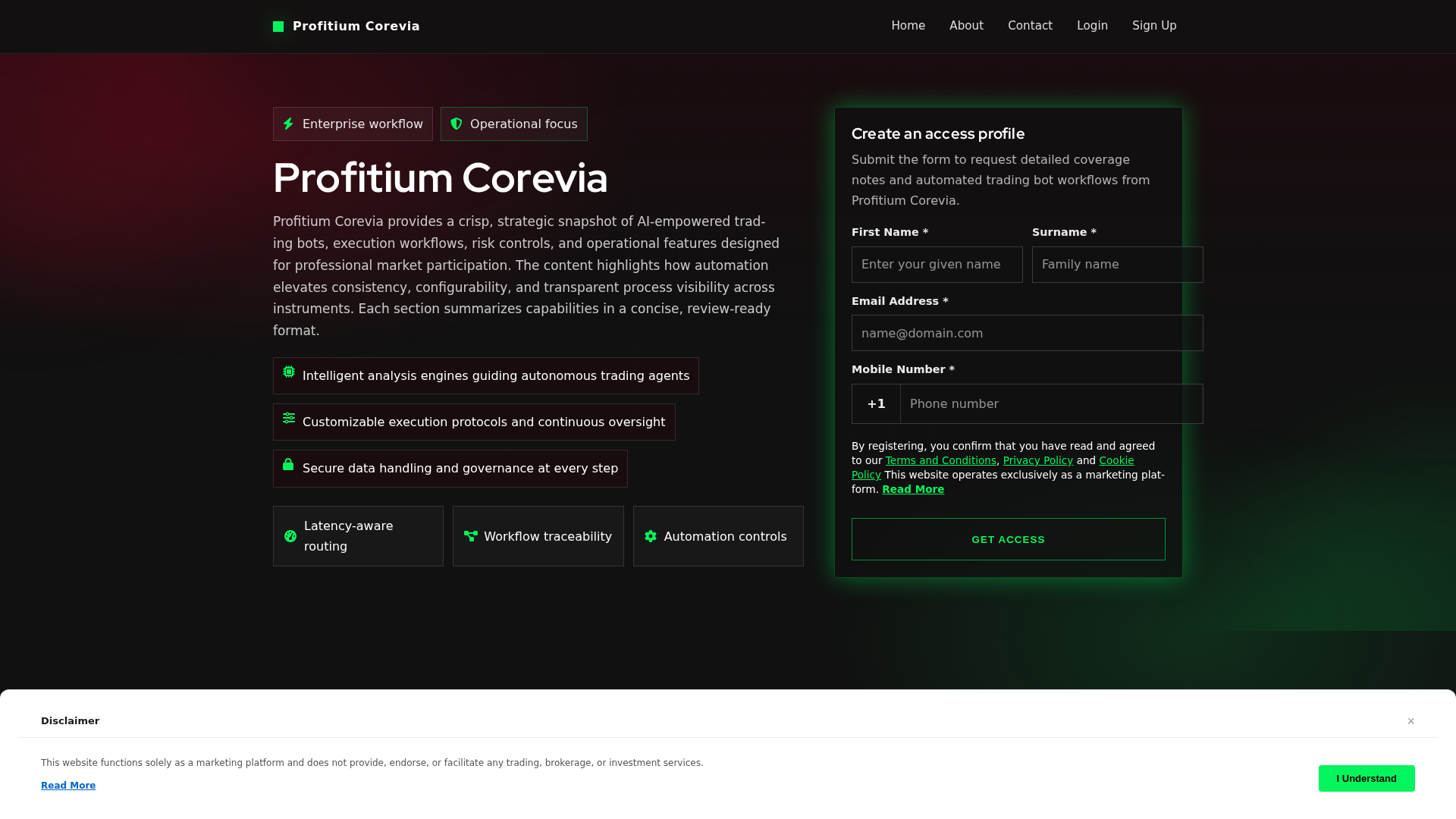This screenshot has width=1456, height=819.
Task: Click the I Understand button
Action: pyautogui.click(x=1367, y=778)
